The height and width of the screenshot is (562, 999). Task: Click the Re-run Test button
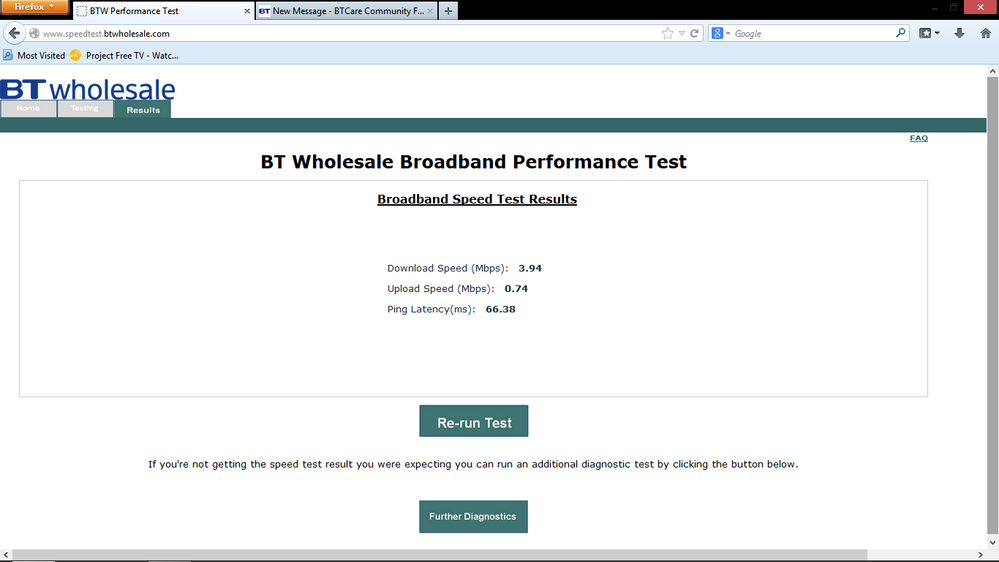(473, 421)
